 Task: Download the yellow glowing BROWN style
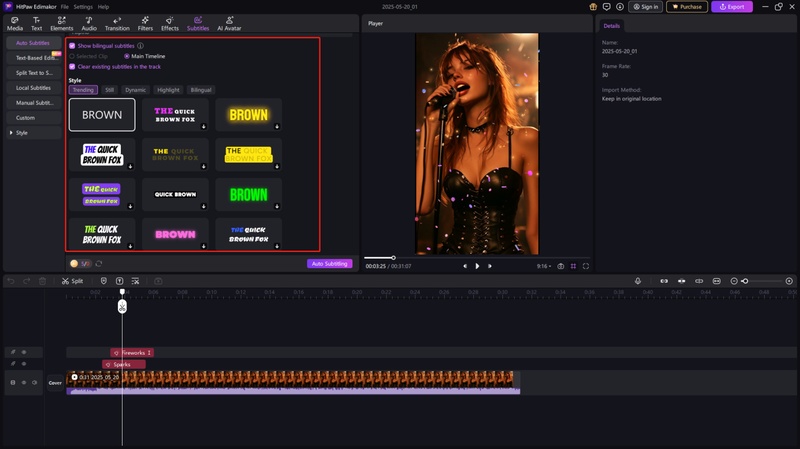[x=277, y=127]
